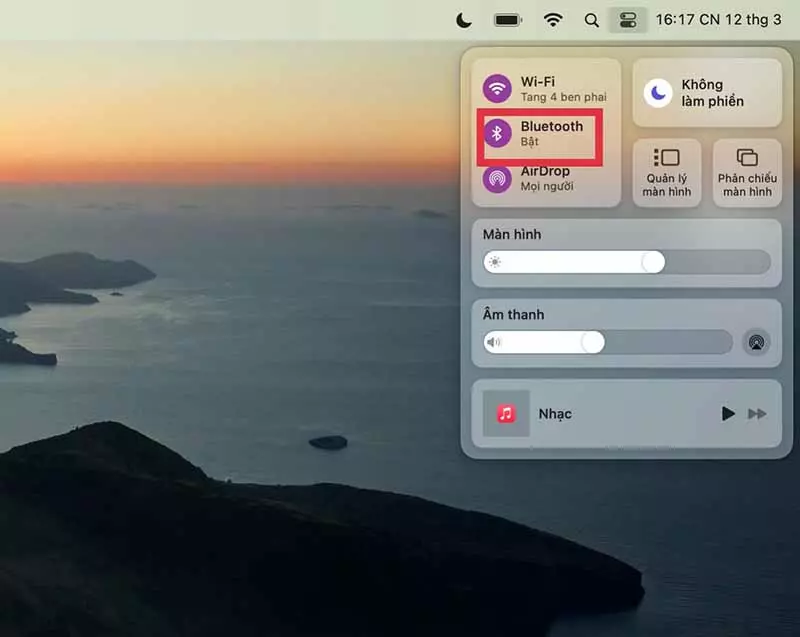Screen dimensions: 800x637
Task: Click Quản lý màn hình tile
Action: click(x=667, y=173)
